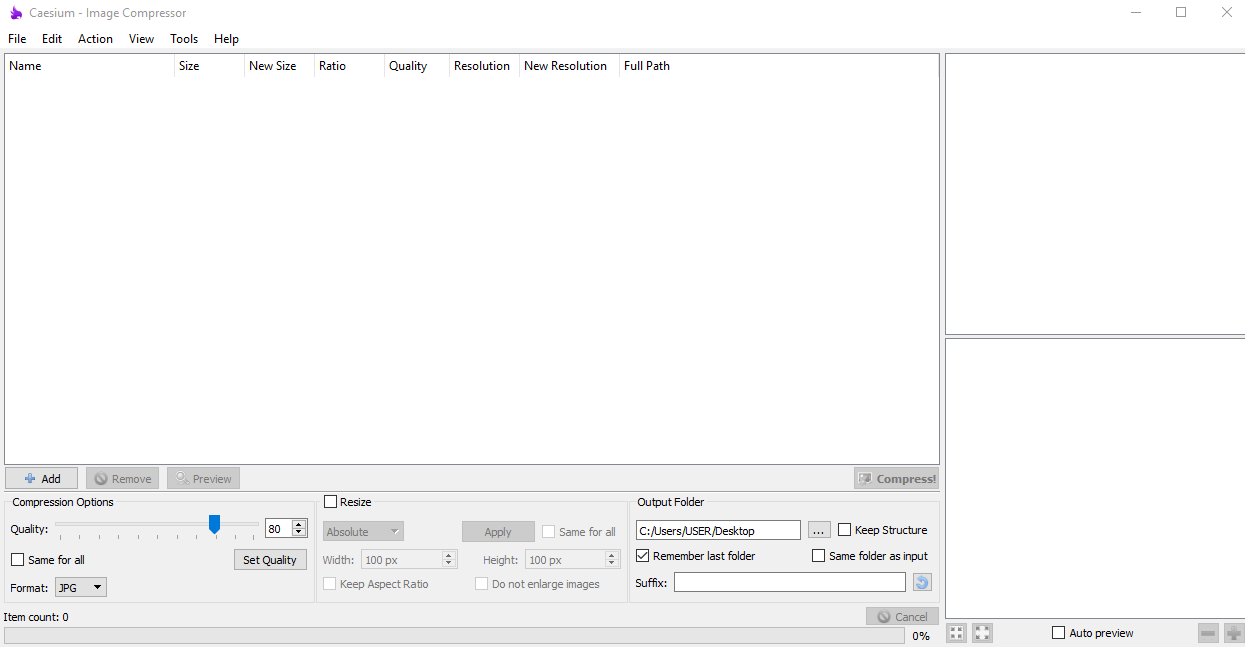Click the Compress! button

[896, 479]
